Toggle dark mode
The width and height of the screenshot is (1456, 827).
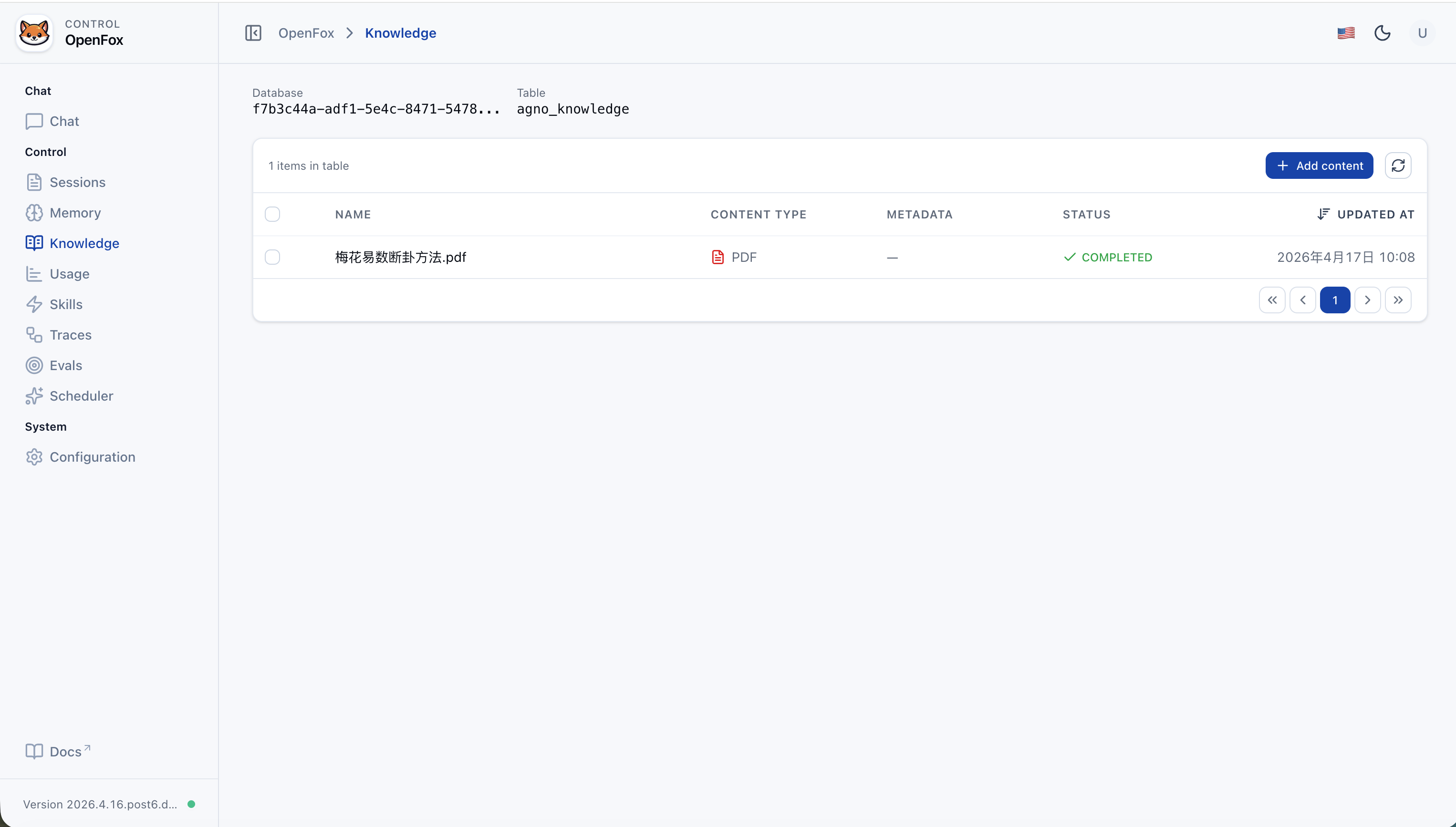point(1382,32)
